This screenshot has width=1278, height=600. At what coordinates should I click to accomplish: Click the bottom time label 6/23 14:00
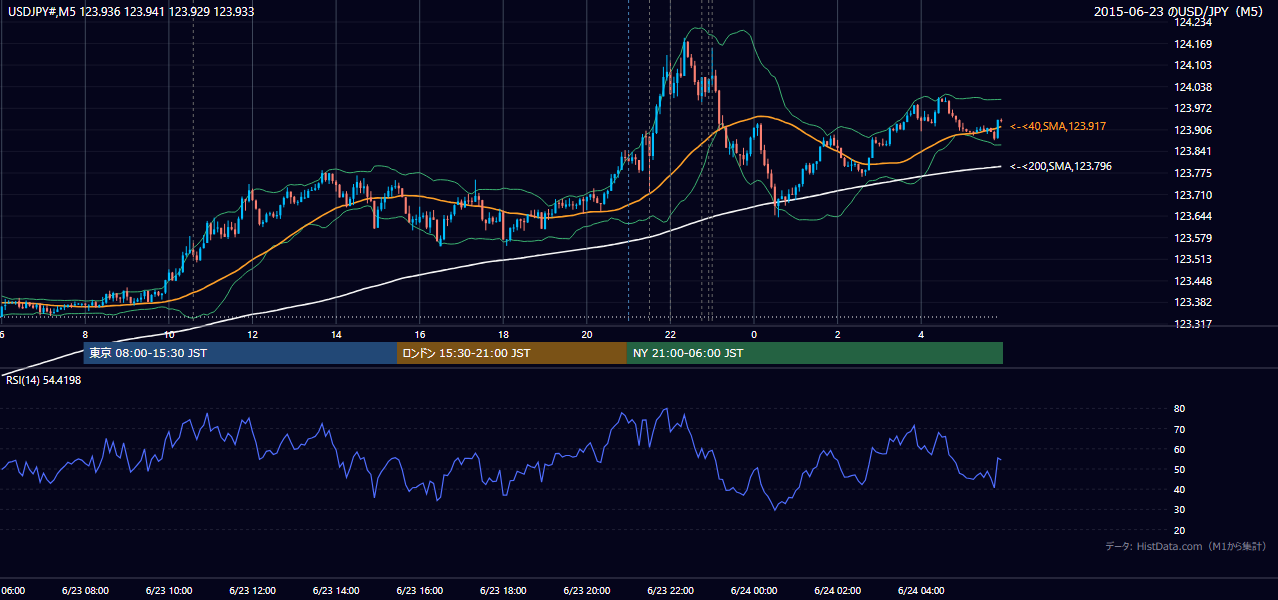336,591
